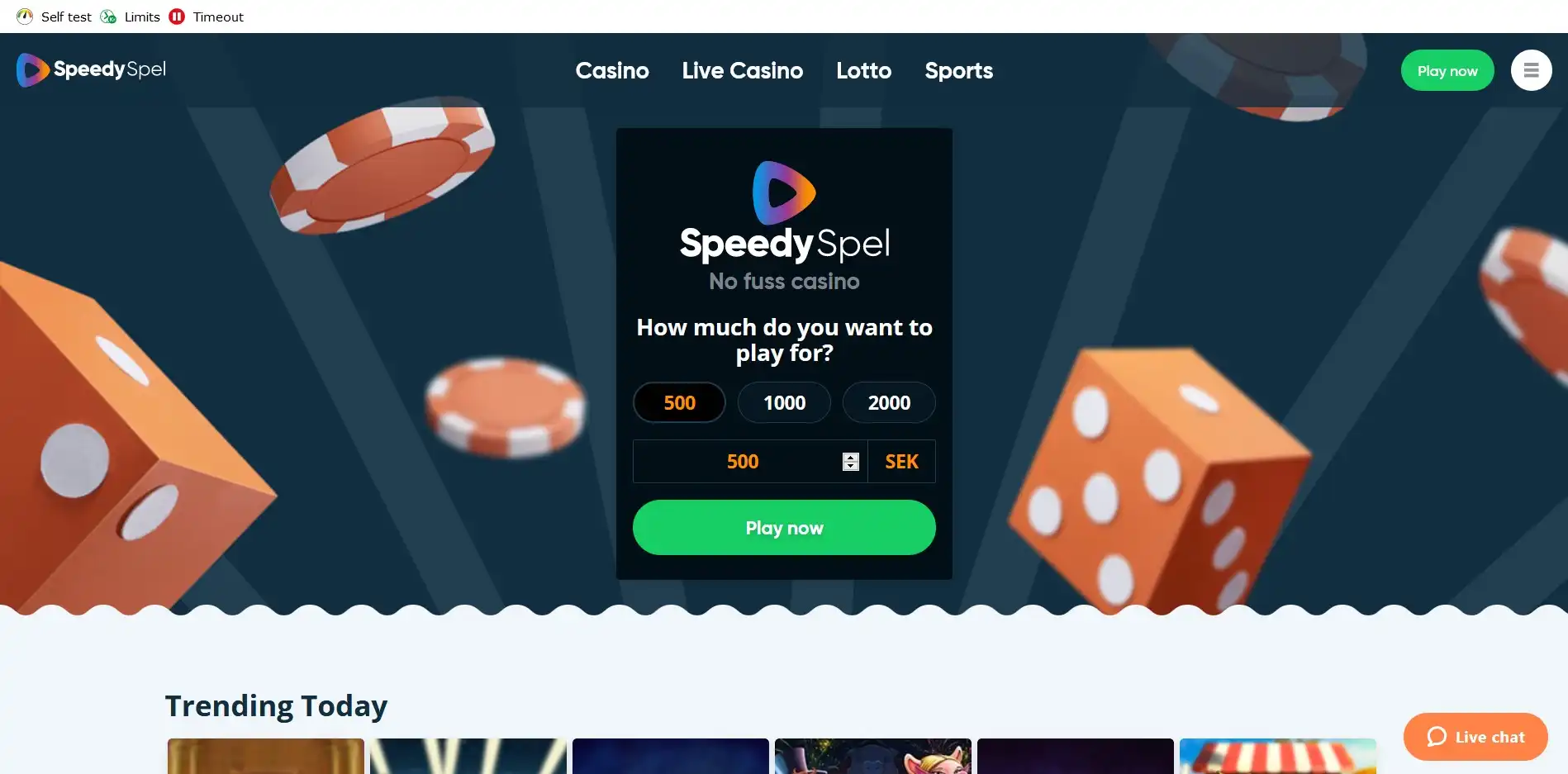1568x774 pixels.
Task: Click the header Play now button
Action: click(1447, 70)
